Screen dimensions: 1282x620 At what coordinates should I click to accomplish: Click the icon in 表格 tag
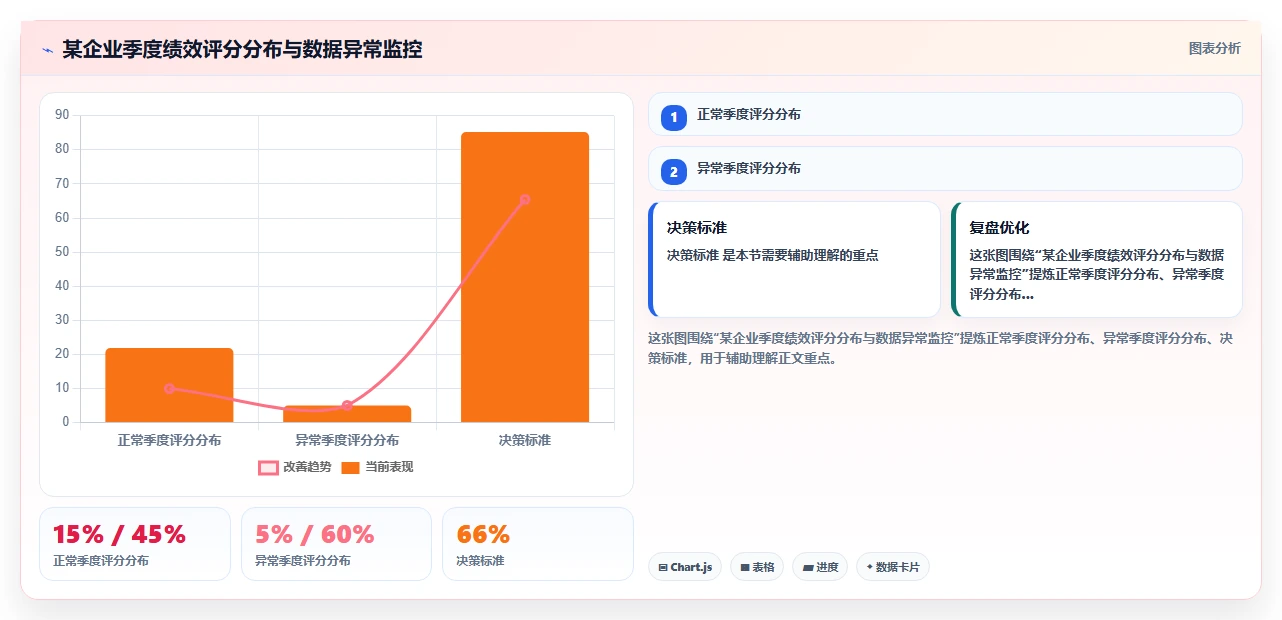coord(745,568)
